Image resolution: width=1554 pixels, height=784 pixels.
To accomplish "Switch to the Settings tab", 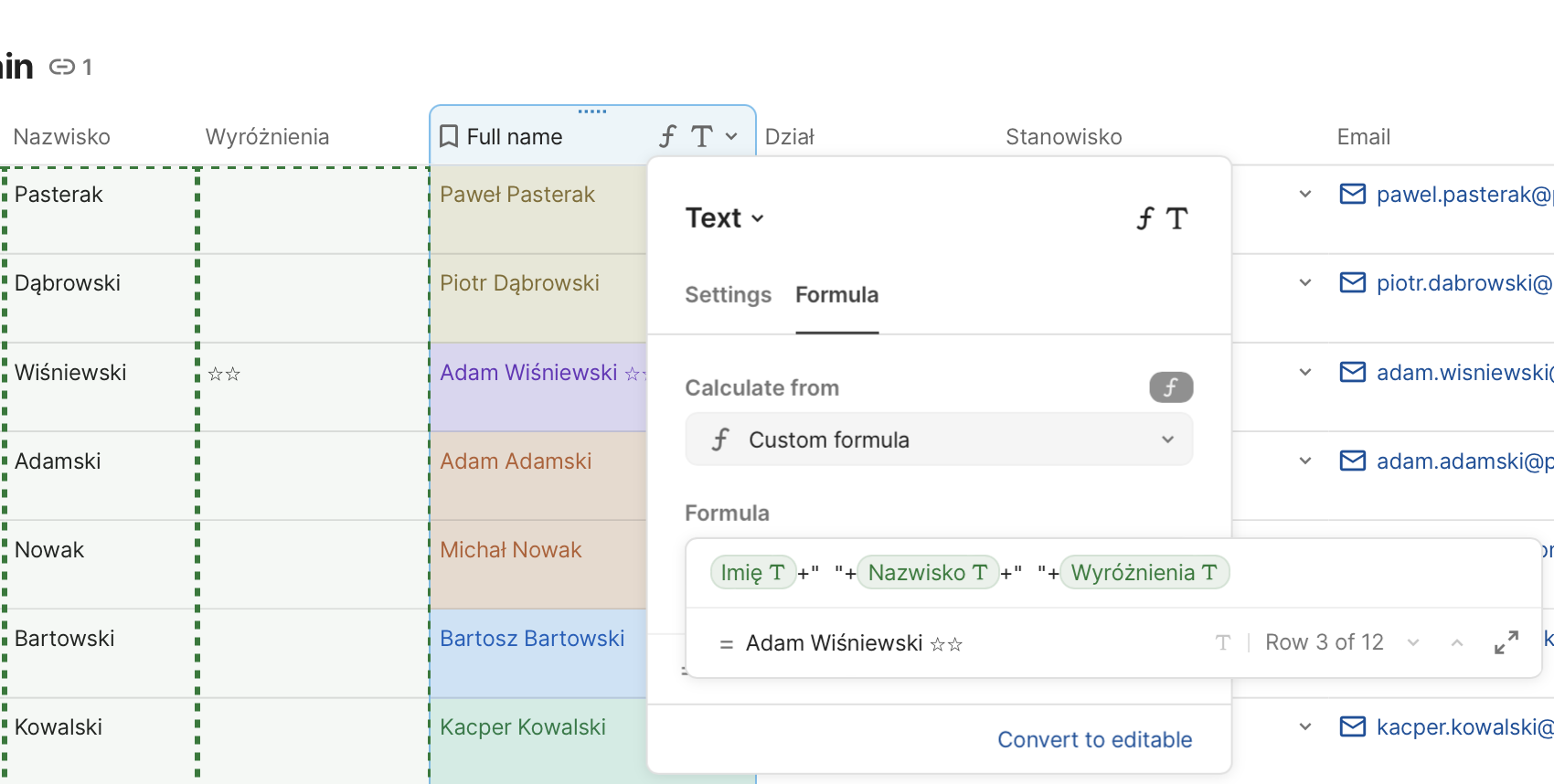I will (728, 295).
